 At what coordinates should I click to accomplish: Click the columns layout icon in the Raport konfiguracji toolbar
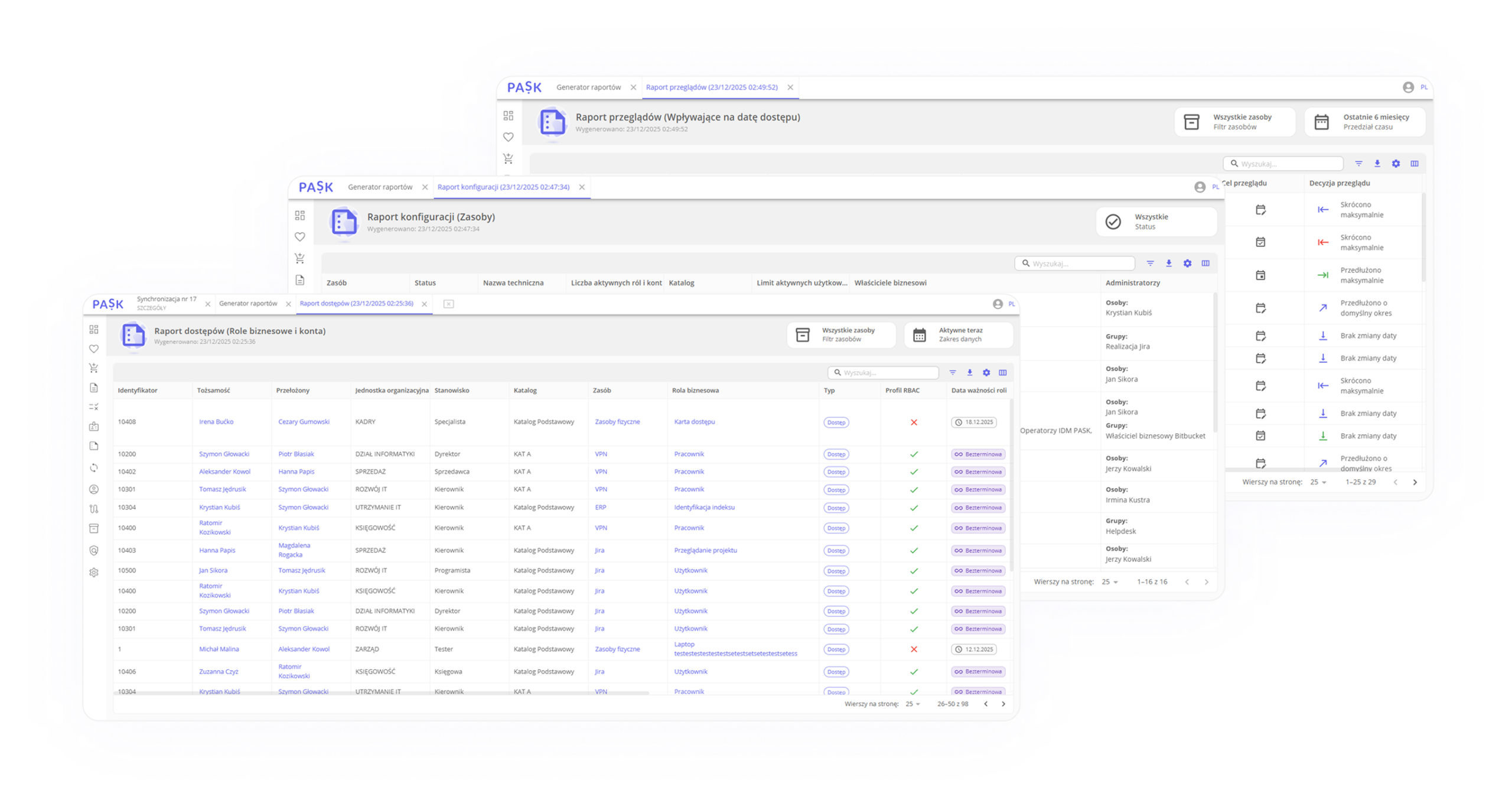1205,263
